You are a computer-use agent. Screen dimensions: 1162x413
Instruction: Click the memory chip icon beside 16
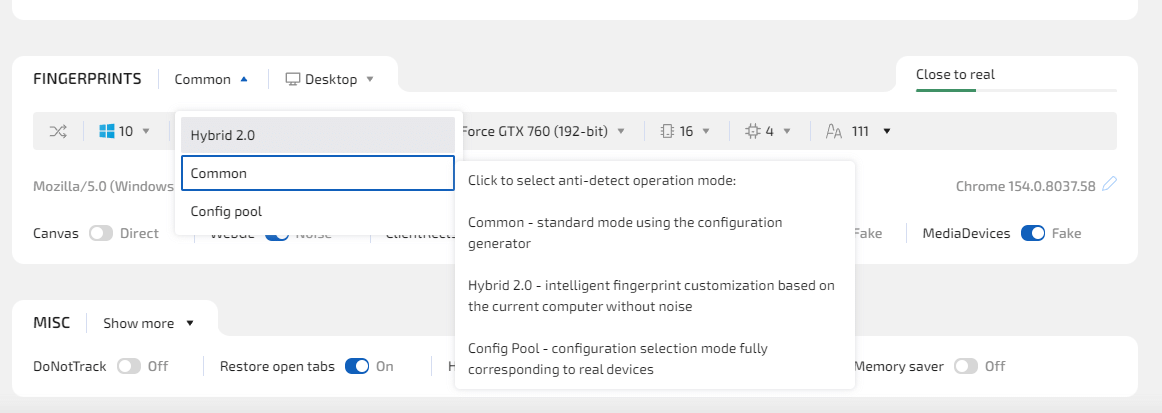666,131
